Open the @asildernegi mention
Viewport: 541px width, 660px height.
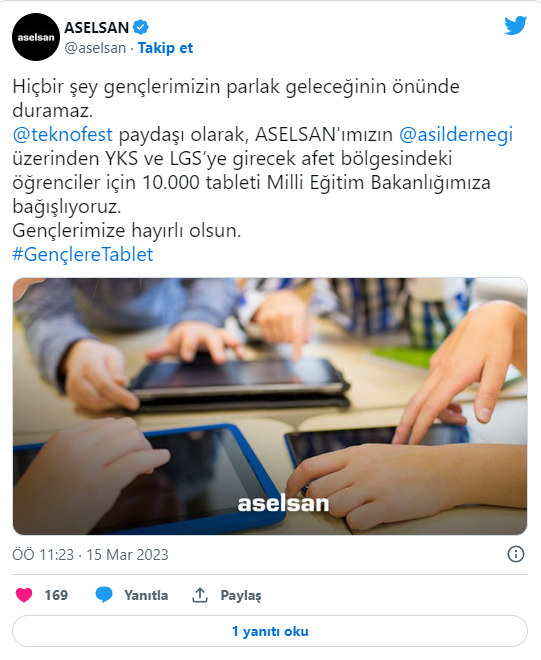[x=456, y=135]
